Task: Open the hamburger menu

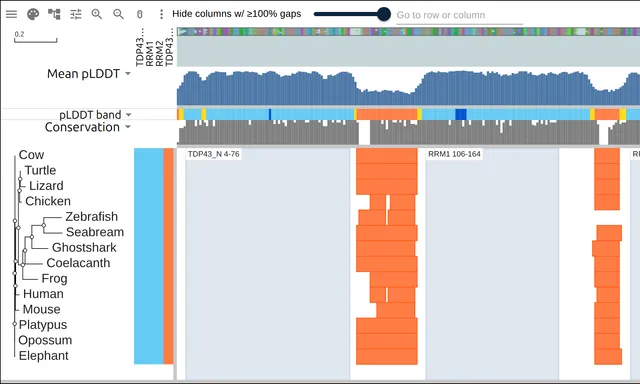Action: pyautogui.click(x=11, y=14)
